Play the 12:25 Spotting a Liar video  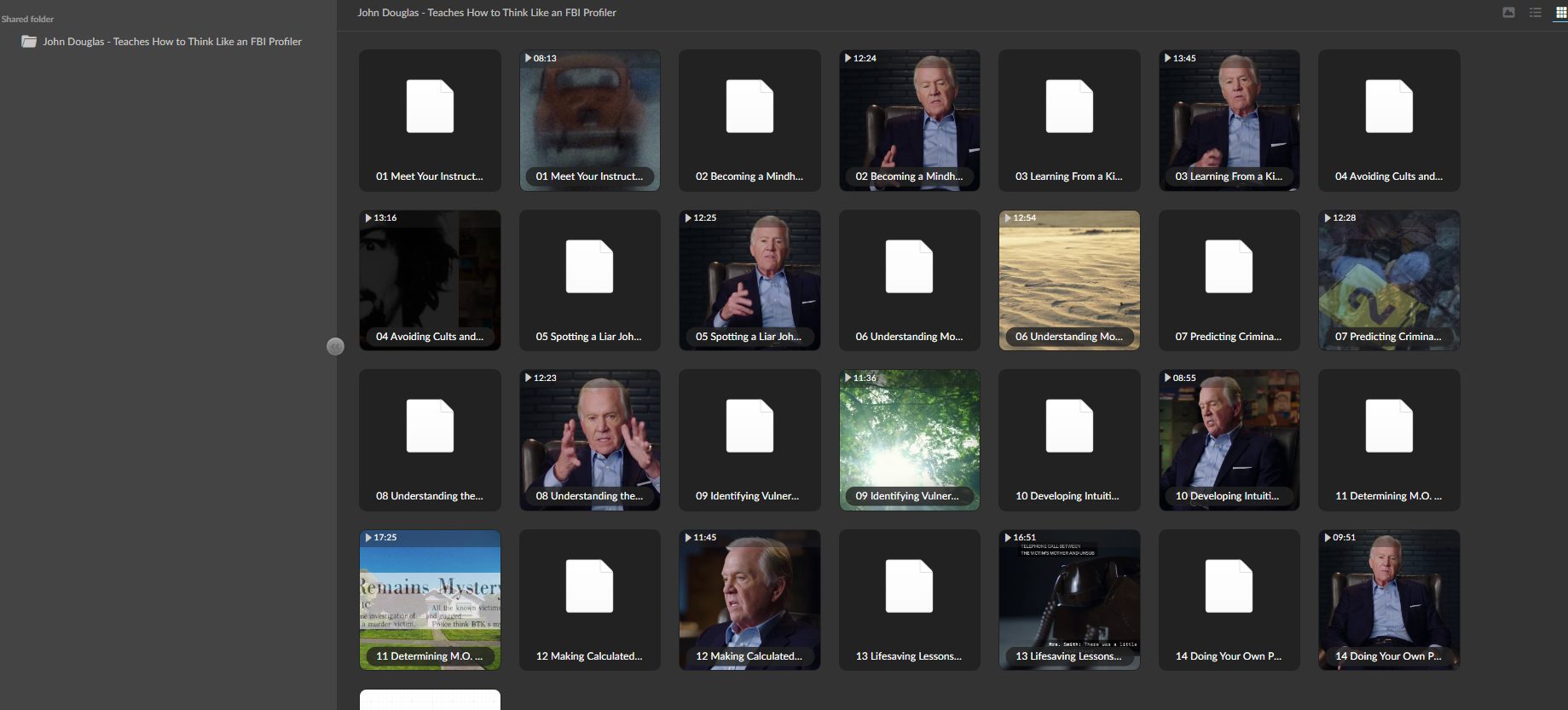pyautogui.click(x=749, y=280)
